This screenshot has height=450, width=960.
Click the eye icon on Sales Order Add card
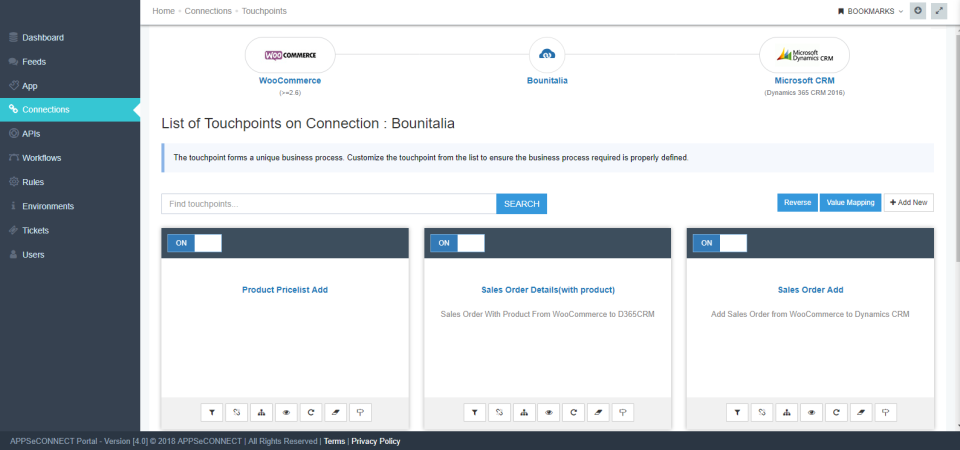click(811, 413)
